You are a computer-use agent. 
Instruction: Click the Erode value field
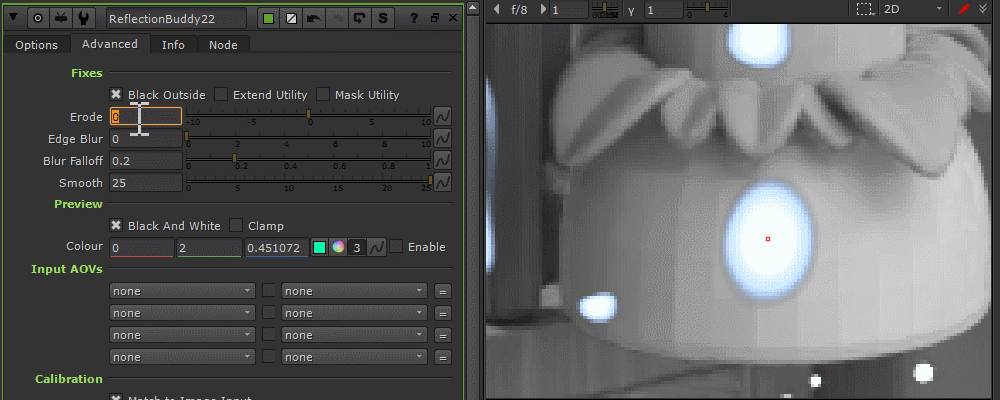point(146,117)
